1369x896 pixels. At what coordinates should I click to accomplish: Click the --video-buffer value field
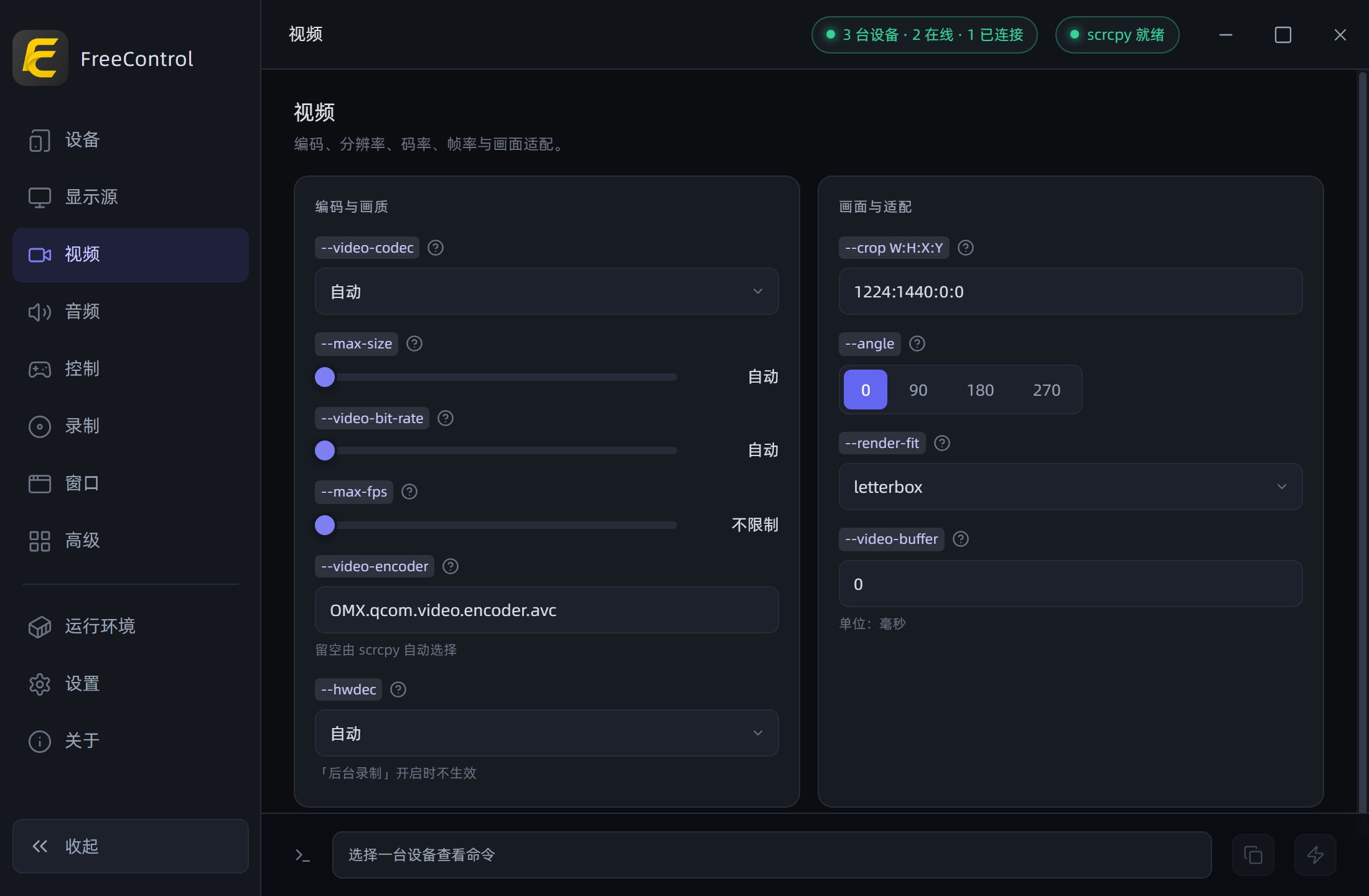(1071, 584)
